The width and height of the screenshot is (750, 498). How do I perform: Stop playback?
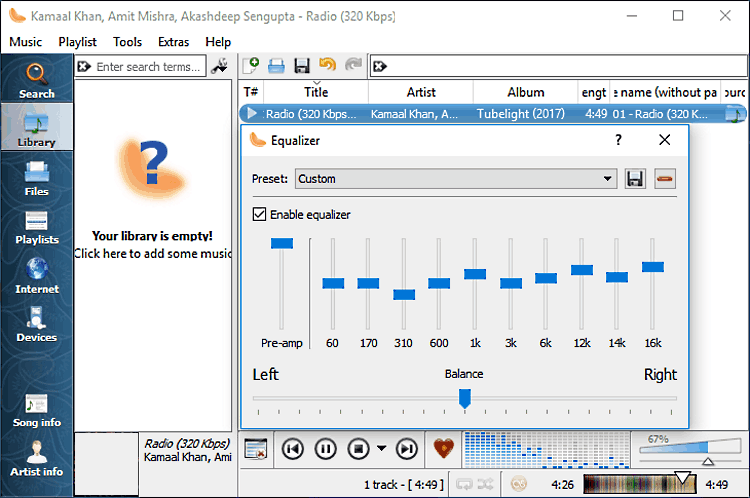tap(358, 449)
